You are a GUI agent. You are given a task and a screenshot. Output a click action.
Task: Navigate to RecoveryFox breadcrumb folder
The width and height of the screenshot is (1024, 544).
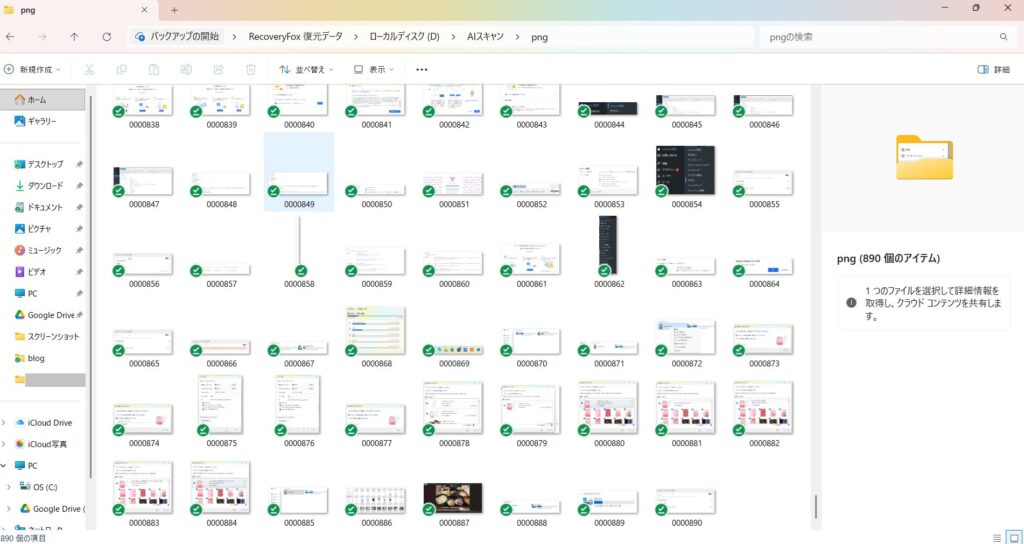[295, 37]
